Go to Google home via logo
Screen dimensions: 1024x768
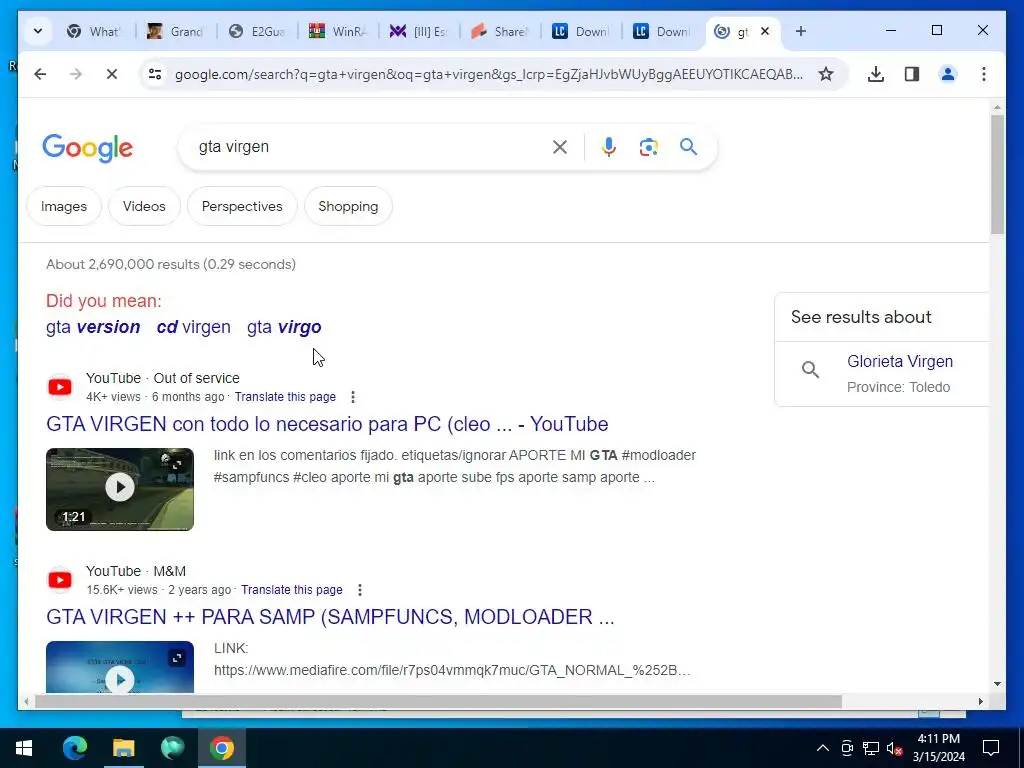coord(88,148)
